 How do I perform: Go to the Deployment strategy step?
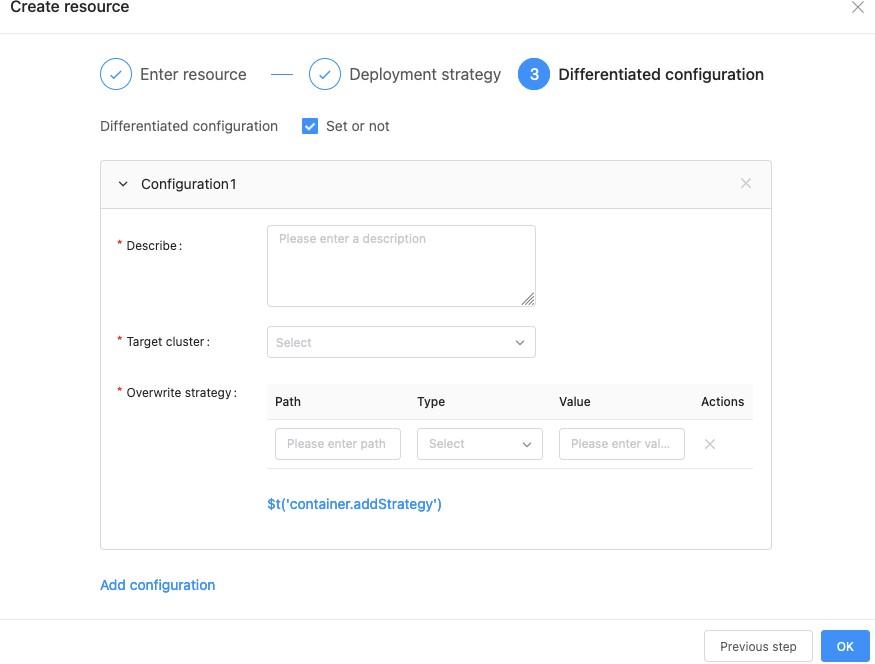[x=424, y=74]
